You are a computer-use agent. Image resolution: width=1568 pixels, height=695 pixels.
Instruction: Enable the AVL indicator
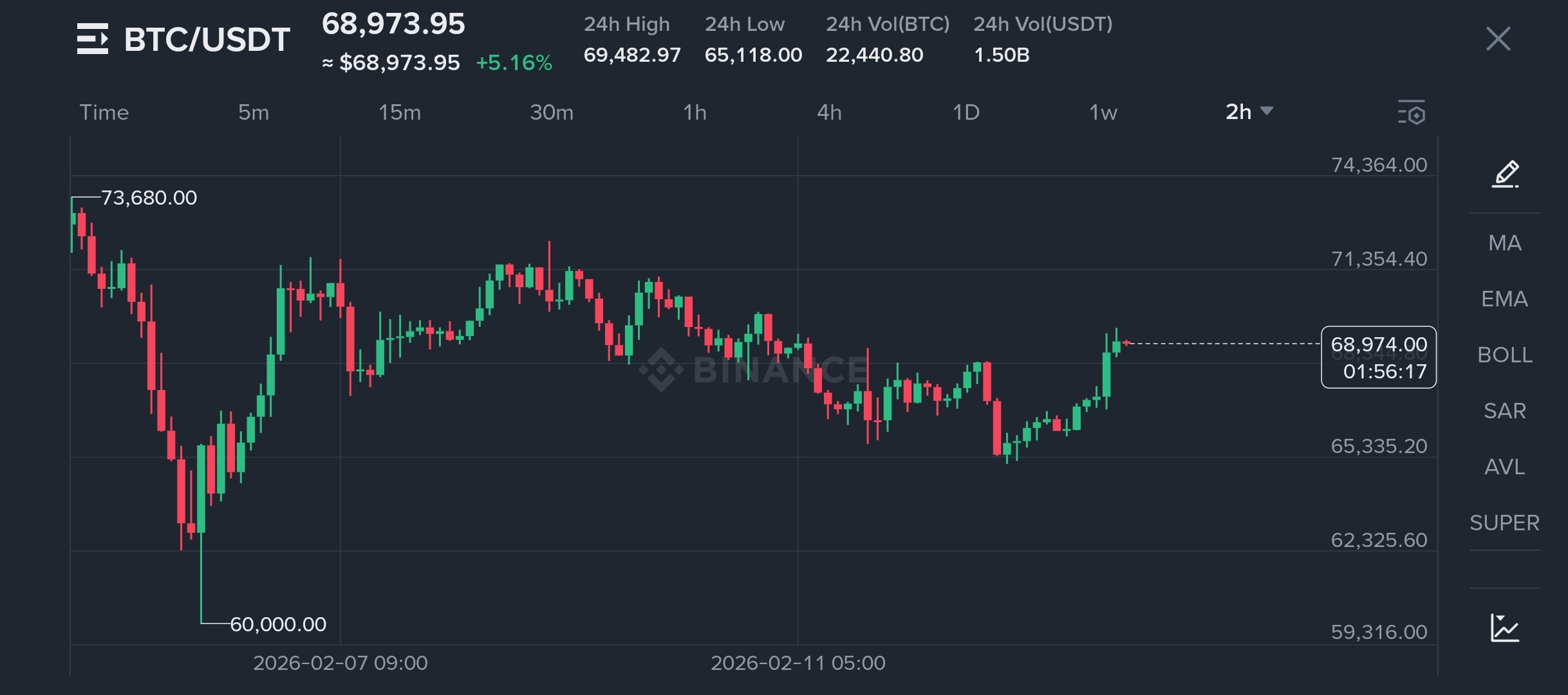pyautogui.click(x=1505, y=467)
